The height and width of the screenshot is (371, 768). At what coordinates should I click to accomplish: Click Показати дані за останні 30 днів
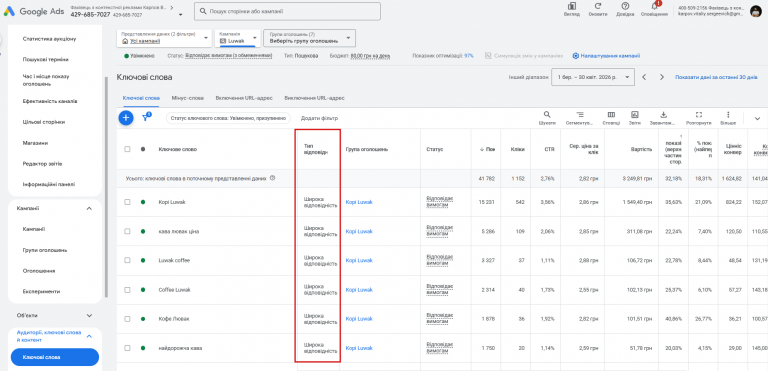717,77
